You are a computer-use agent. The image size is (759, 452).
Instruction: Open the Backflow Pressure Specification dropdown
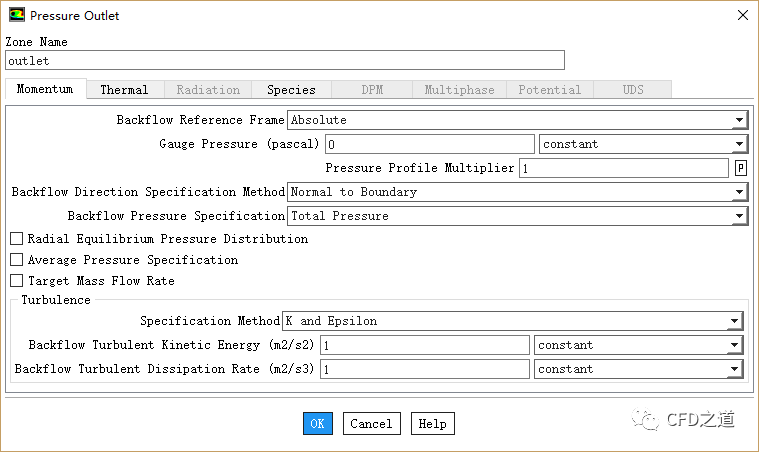[x=739, y=216]
